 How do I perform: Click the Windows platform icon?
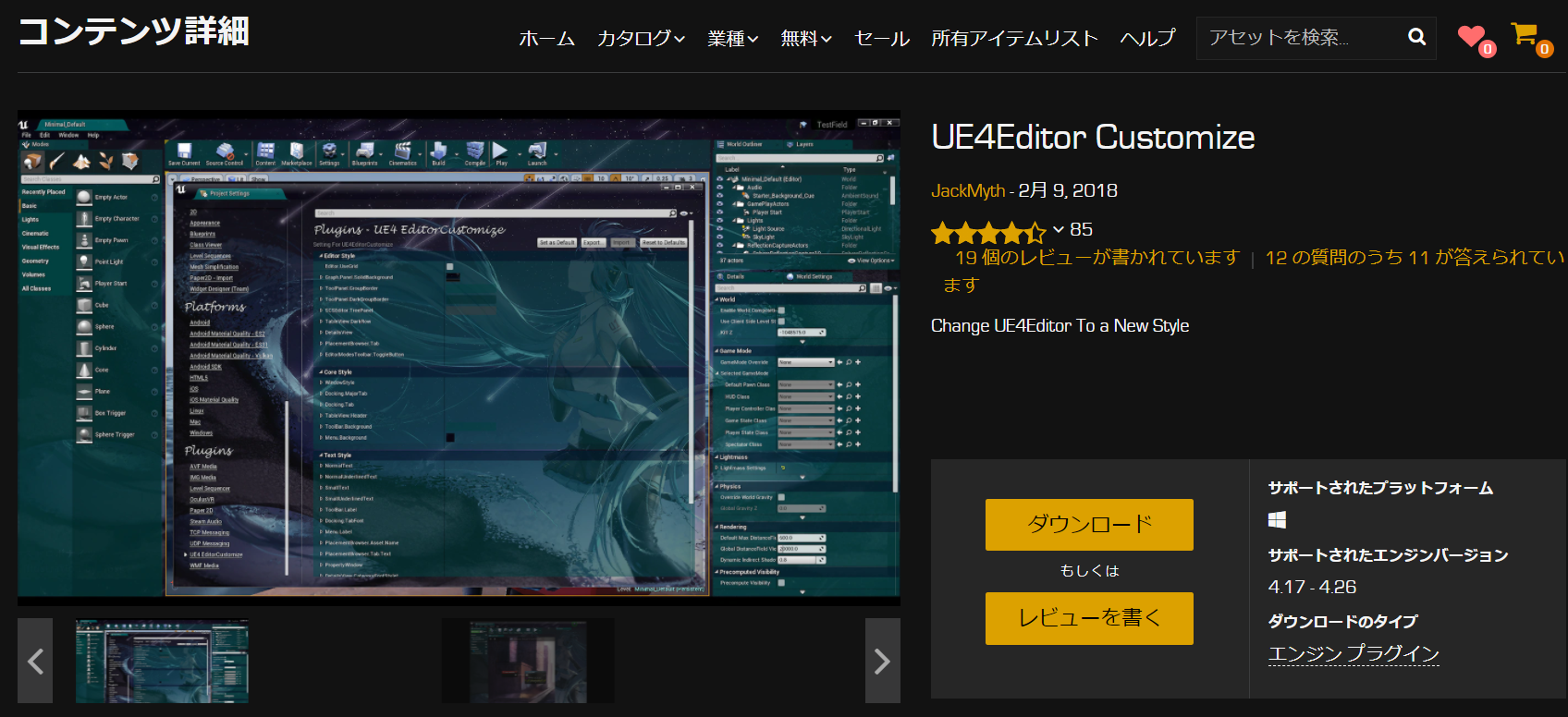tap(1277, 520)
